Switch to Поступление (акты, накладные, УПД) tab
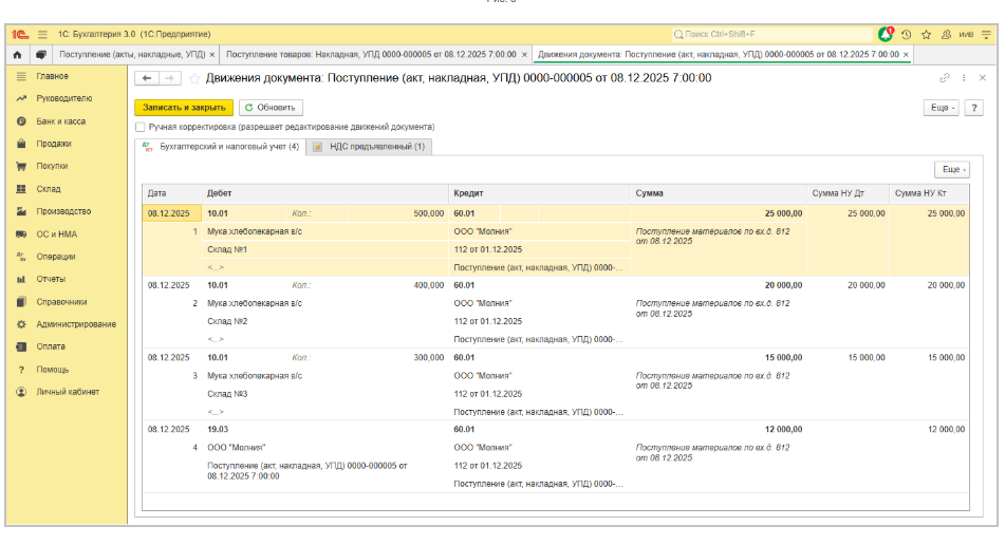 [x=132, y=55]
